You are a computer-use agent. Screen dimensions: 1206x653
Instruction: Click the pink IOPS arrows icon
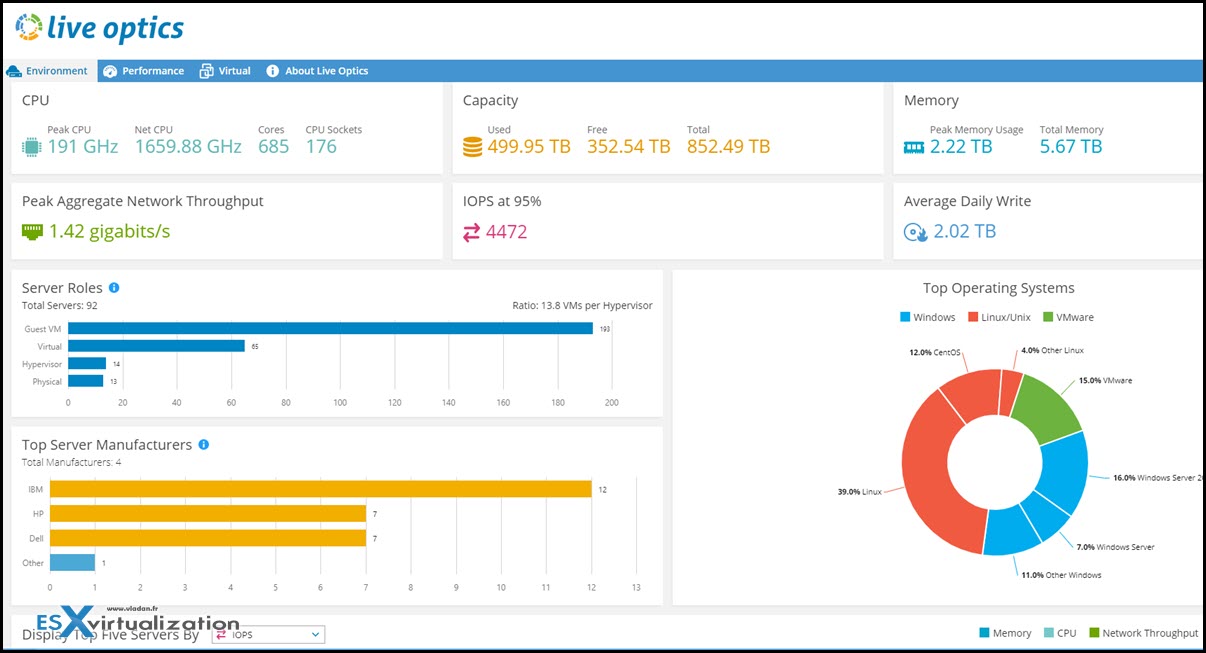tap(471, 230)
